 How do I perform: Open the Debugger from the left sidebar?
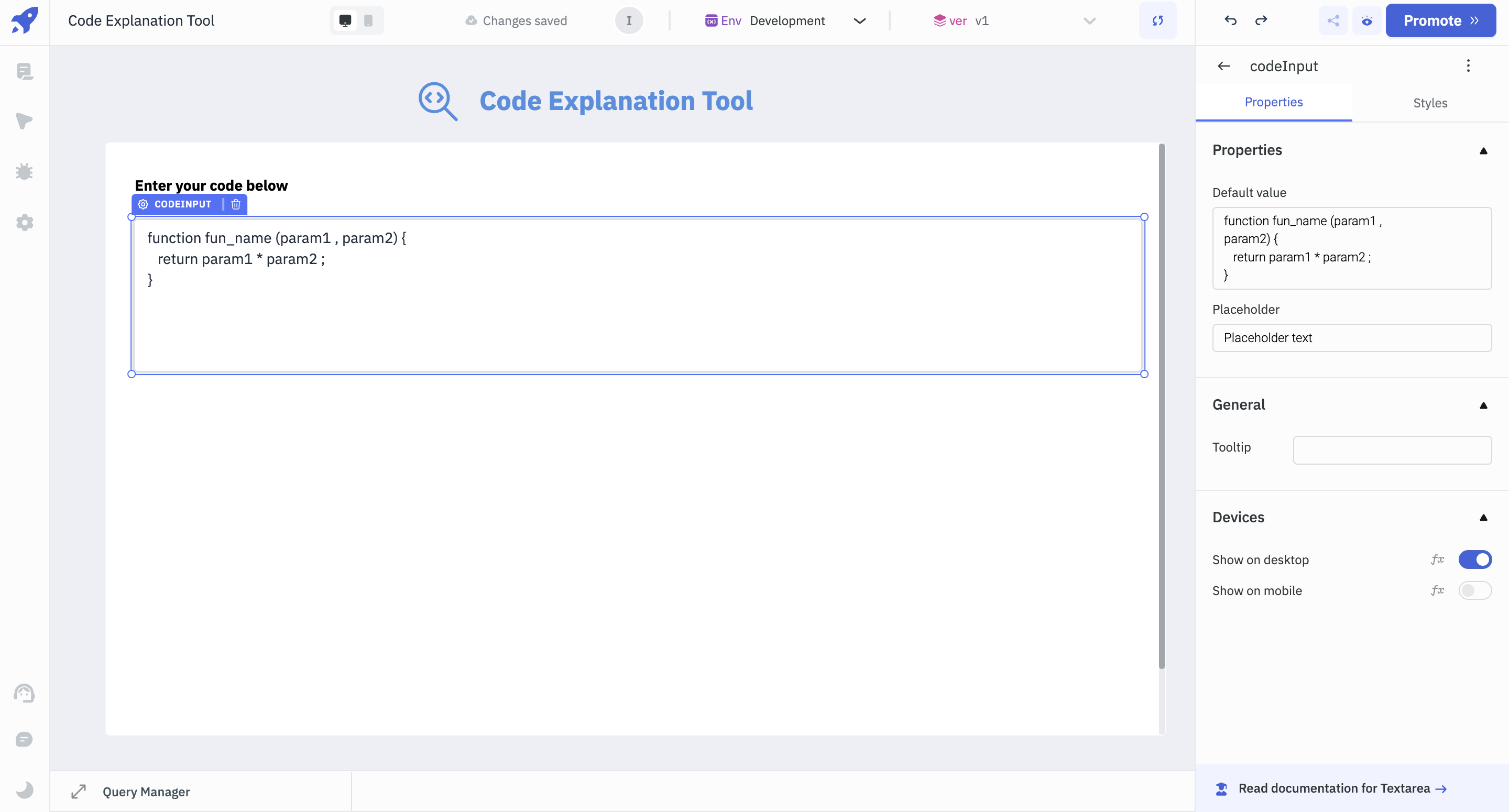coord(25,171)
